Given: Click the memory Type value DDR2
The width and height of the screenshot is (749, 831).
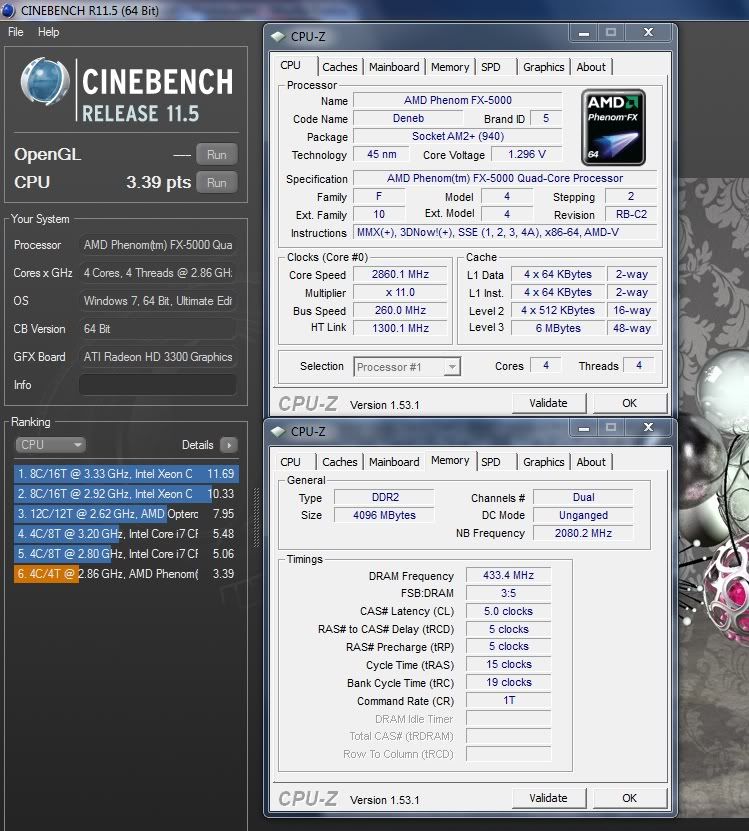Looking at the screenshot, I should pos(385,497).
